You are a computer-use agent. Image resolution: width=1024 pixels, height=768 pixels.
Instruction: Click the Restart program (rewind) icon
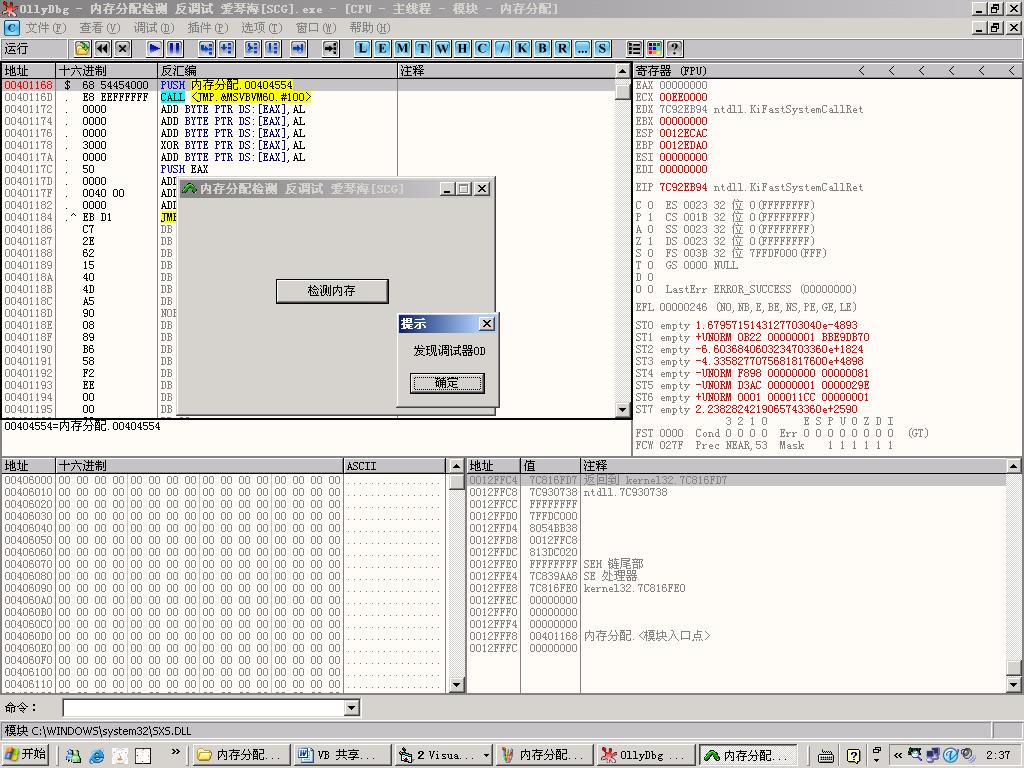coord(103,48)
